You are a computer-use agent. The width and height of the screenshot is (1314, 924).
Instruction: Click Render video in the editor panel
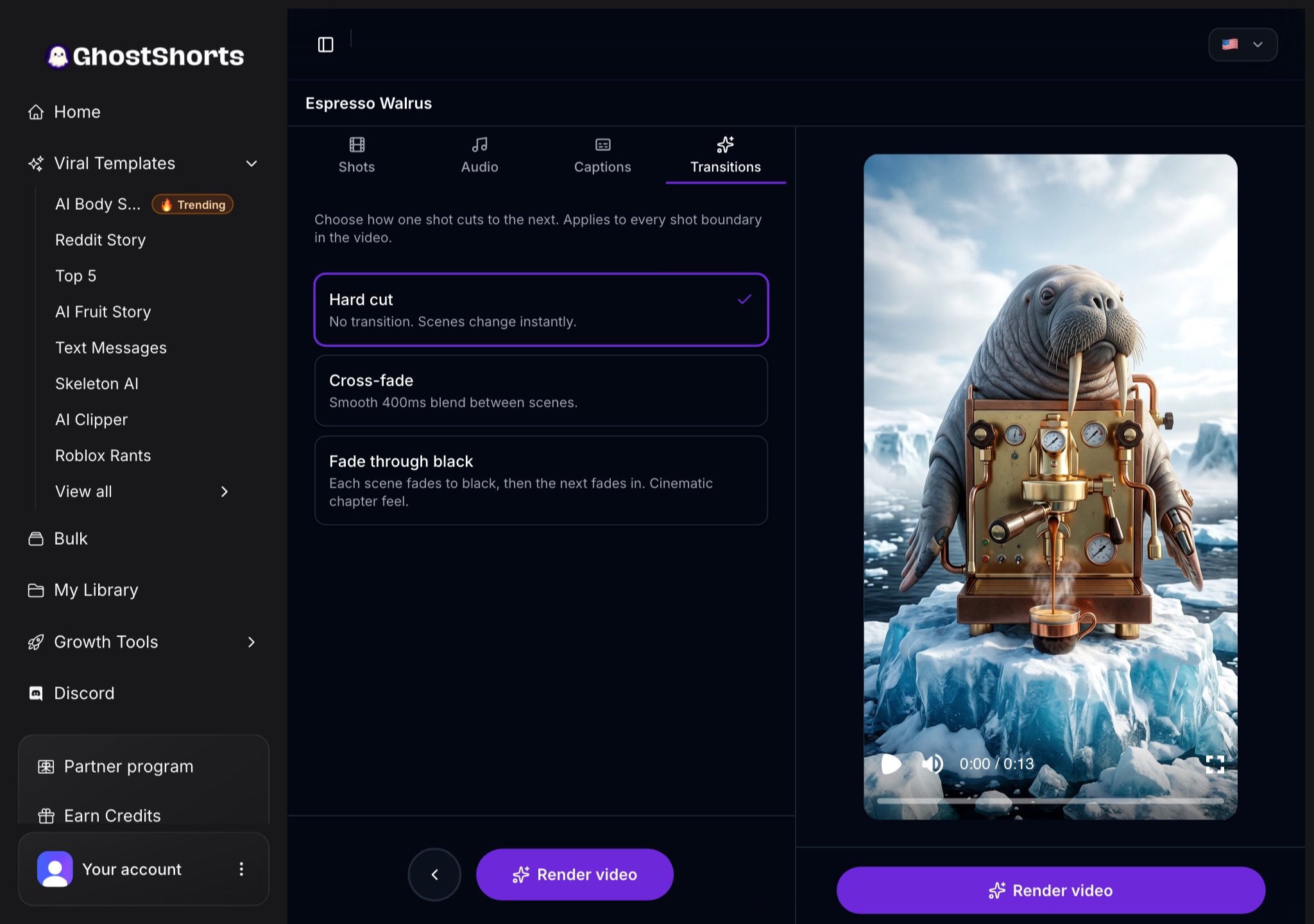click(575, 875)
